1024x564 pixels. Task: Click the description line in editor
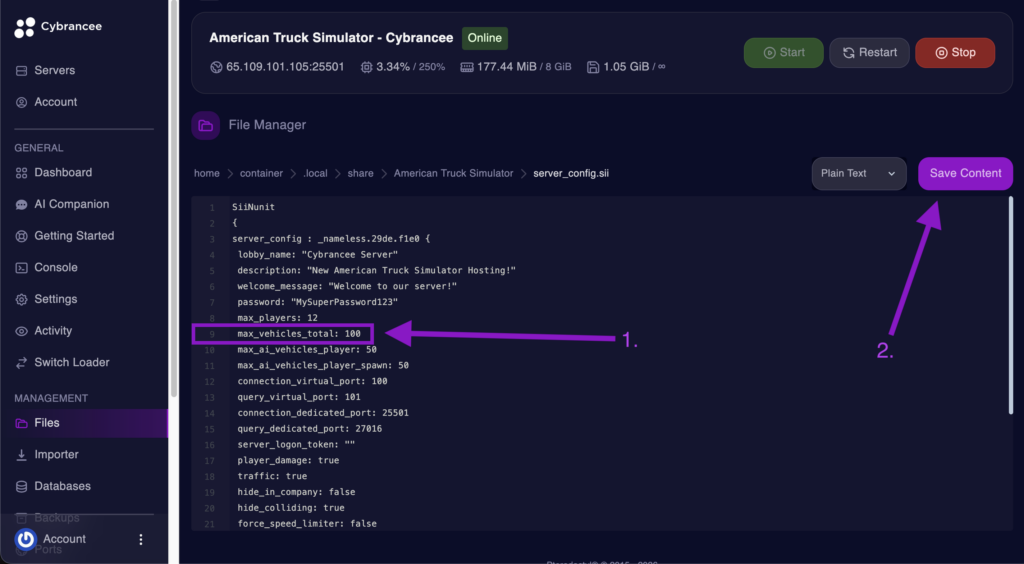pyautogui.click(x=377, y=270)
